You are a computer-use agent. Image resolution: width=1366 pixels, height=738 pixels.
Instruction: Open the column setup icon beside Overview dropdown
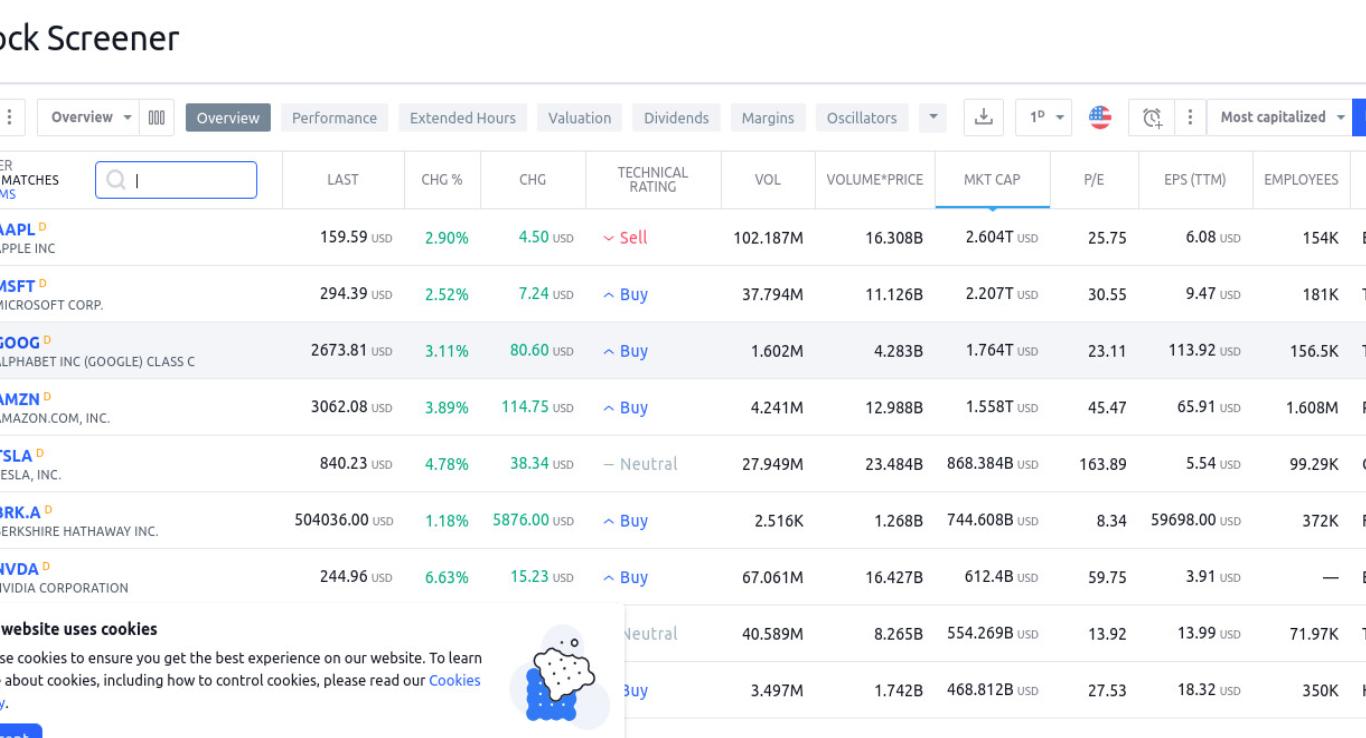tap(157, 117)
